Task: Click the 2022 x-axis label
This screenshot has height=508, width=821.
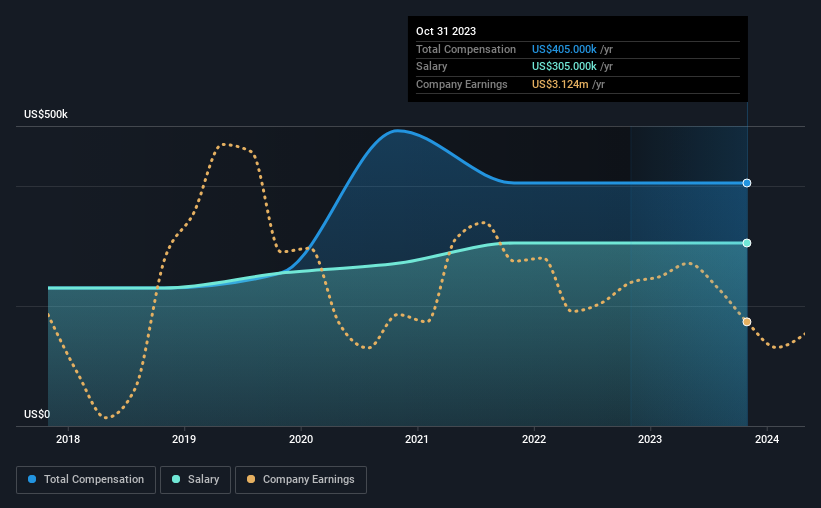Action: [534, 439]
